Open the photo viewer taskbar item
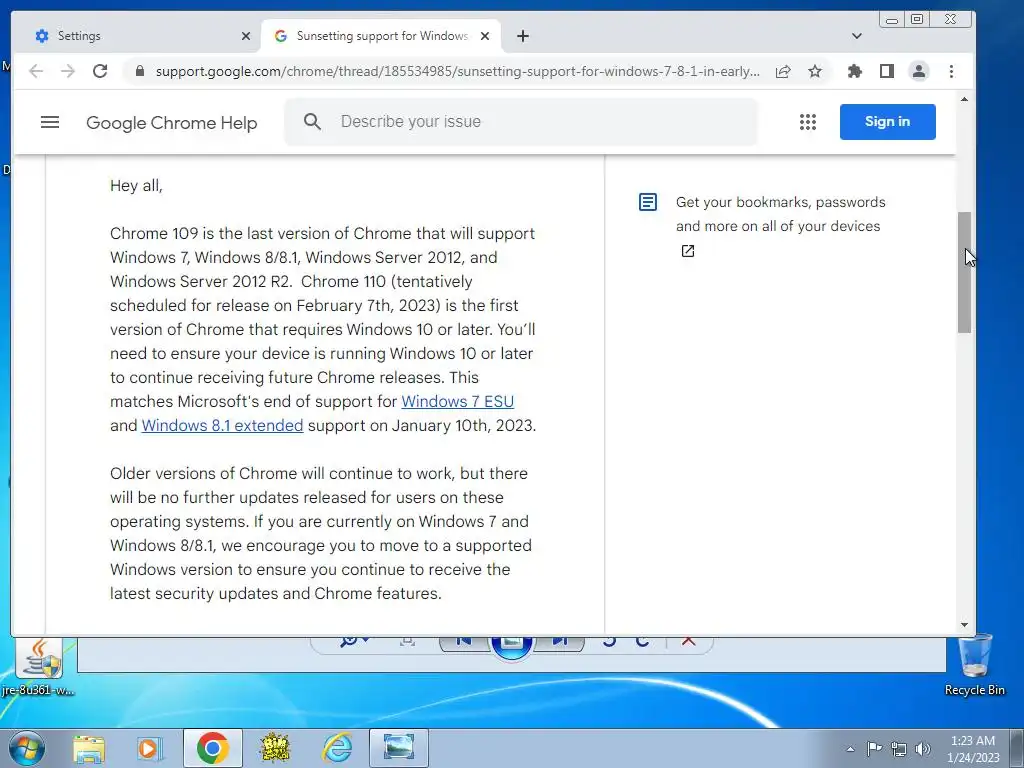This screenshot has width=1024, height=768. coord(399,748)
